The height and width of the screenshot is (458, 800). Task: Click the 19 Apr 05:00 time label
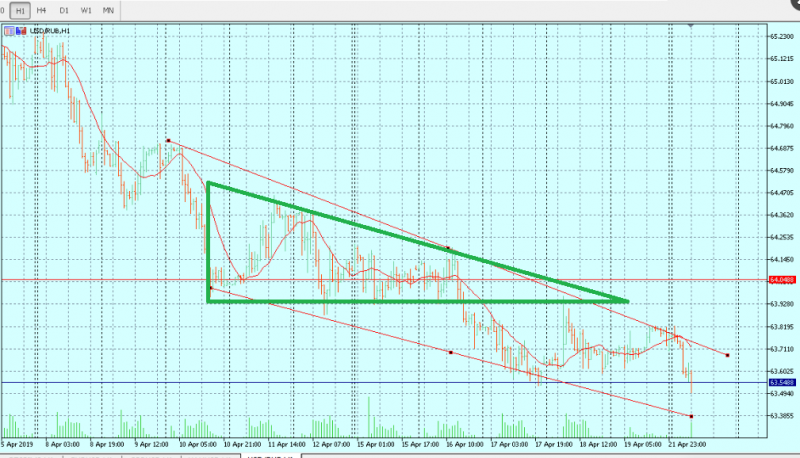642,444
